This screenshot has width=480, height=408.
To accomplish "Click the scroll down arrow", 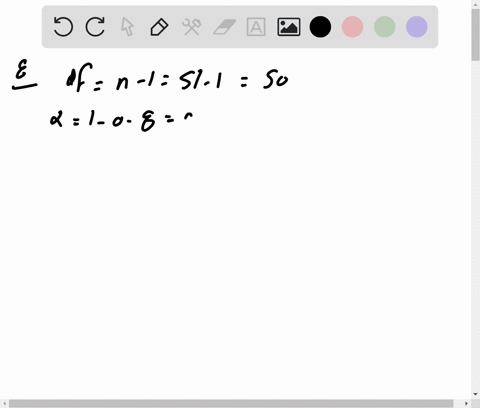I will (475, 394).
